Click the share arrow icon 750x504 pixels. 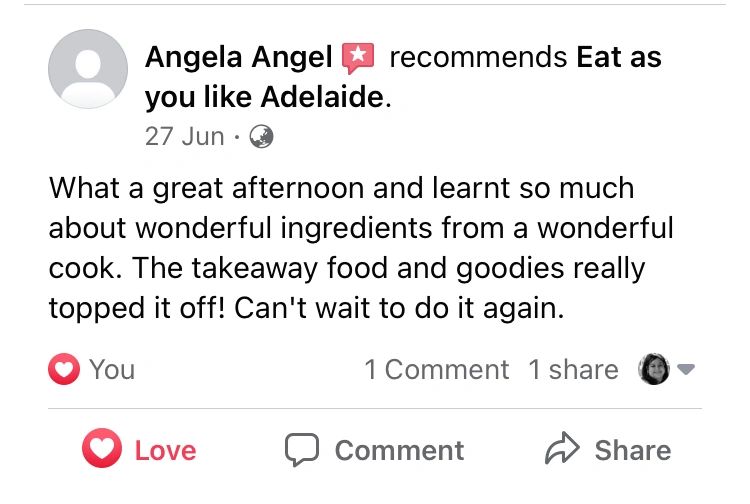(x=563, y=450)
